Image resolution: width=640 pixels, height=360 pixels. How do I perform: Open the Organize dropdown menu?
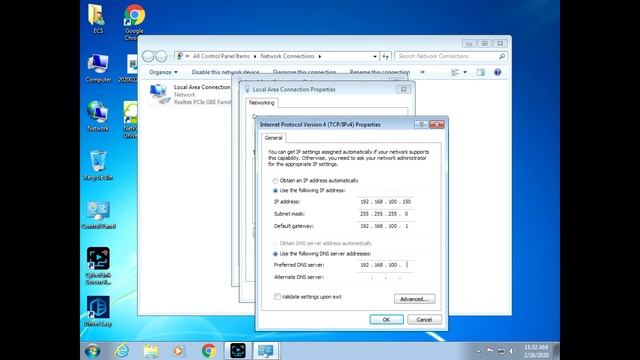coord(163,72)
